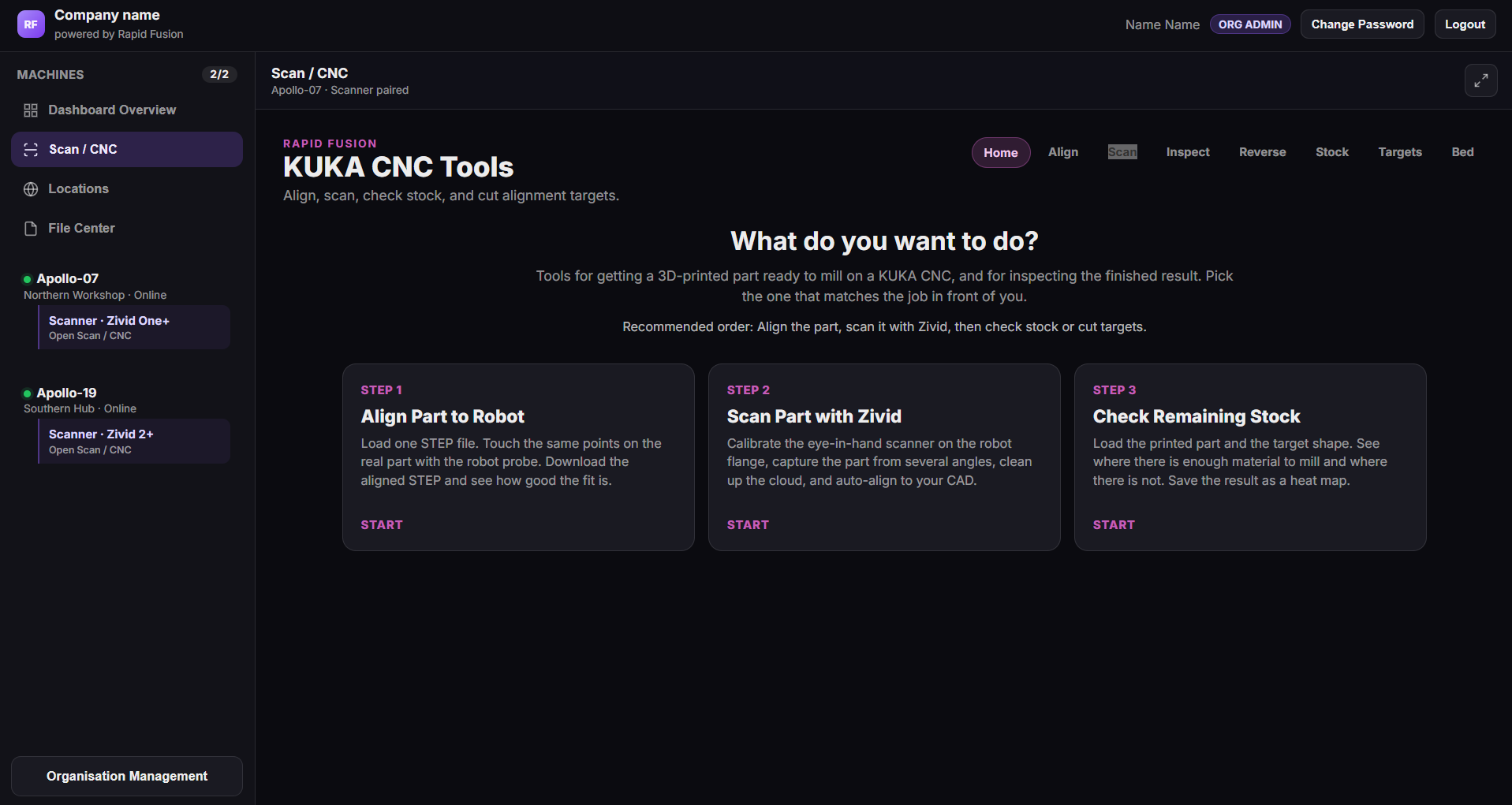Click 'What do you want to do?' heading
The width and height of the screenshot is (1512, 805).
click(884, 241)
